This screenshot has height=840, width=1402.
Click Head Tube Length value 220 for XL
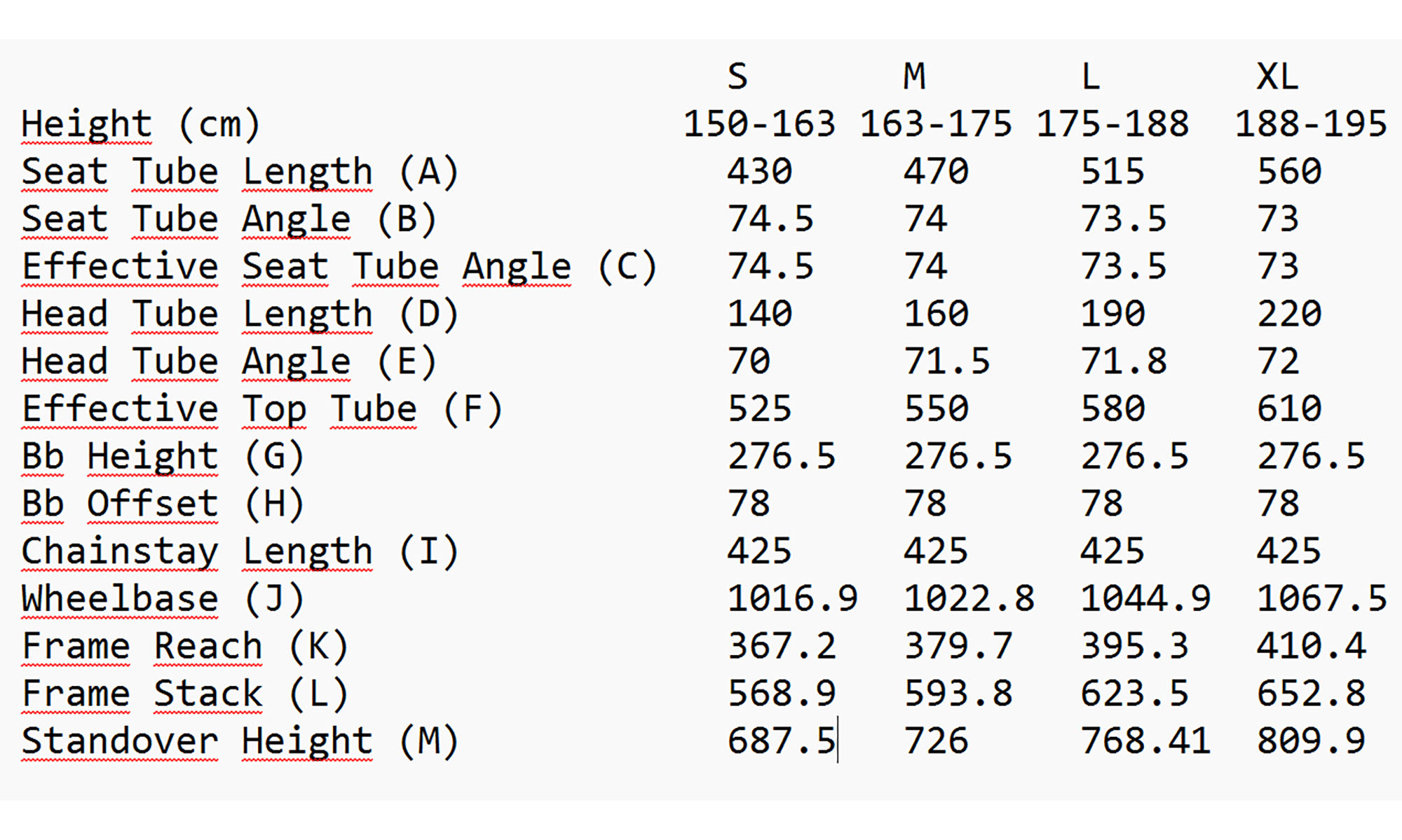point(1289,315)
